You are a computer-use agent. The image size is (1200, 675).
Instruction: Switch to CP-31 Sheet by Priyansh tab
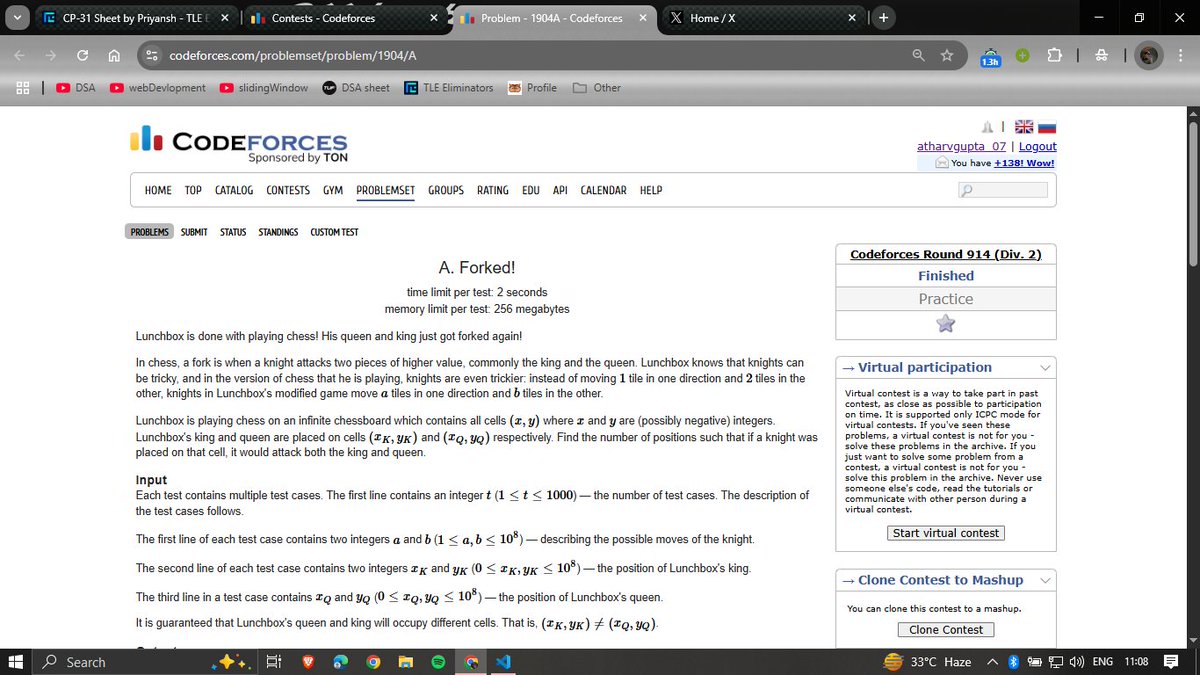[137, 18]
